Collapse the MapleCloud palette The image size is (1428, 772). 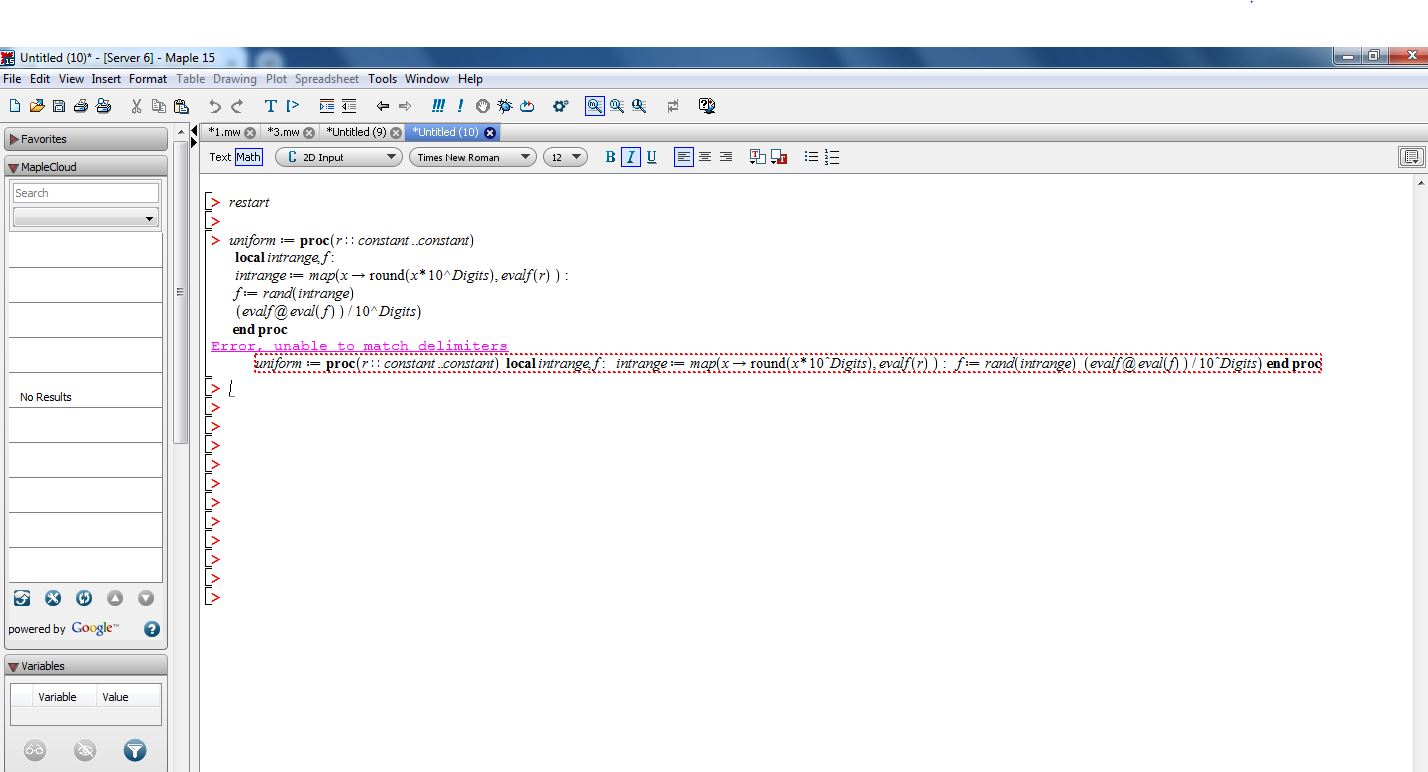tap(14, 167)
